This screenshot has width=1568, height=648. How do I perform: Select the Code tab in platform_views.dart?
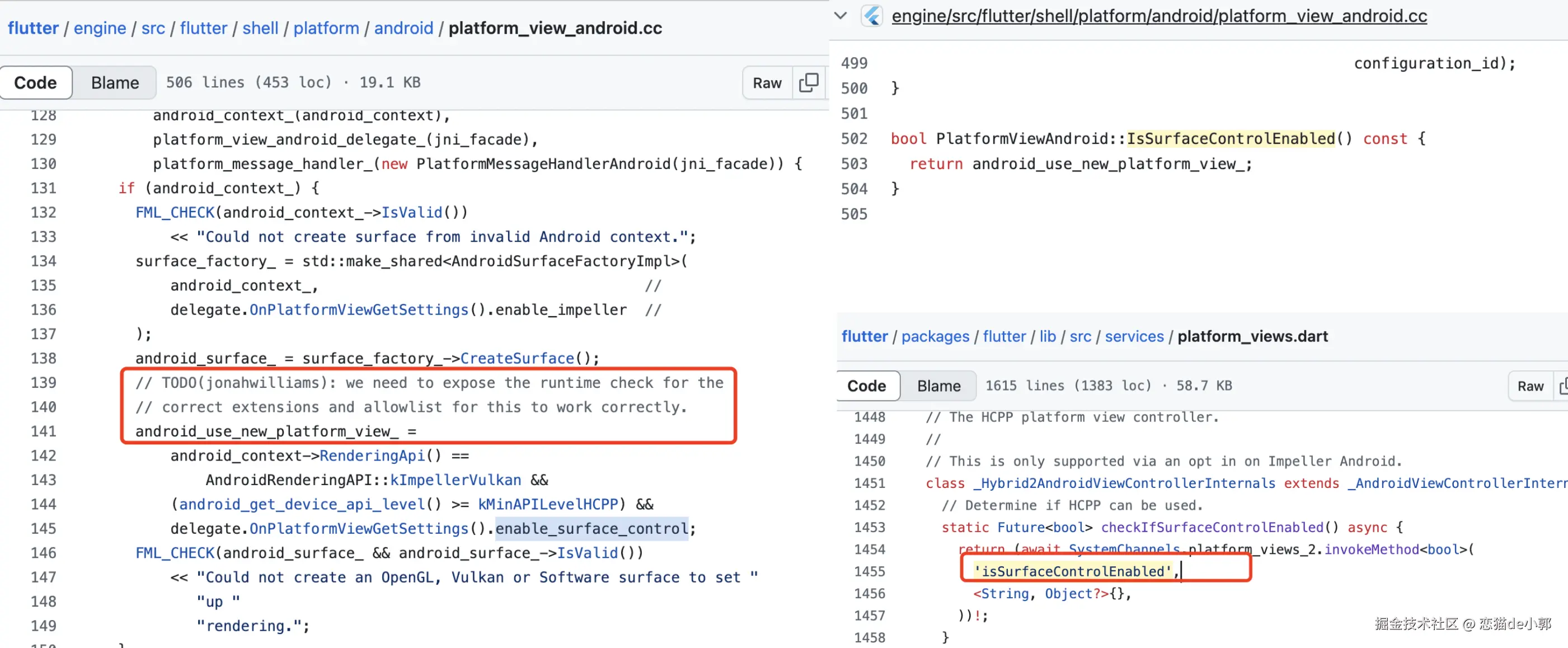coord(866,386)
